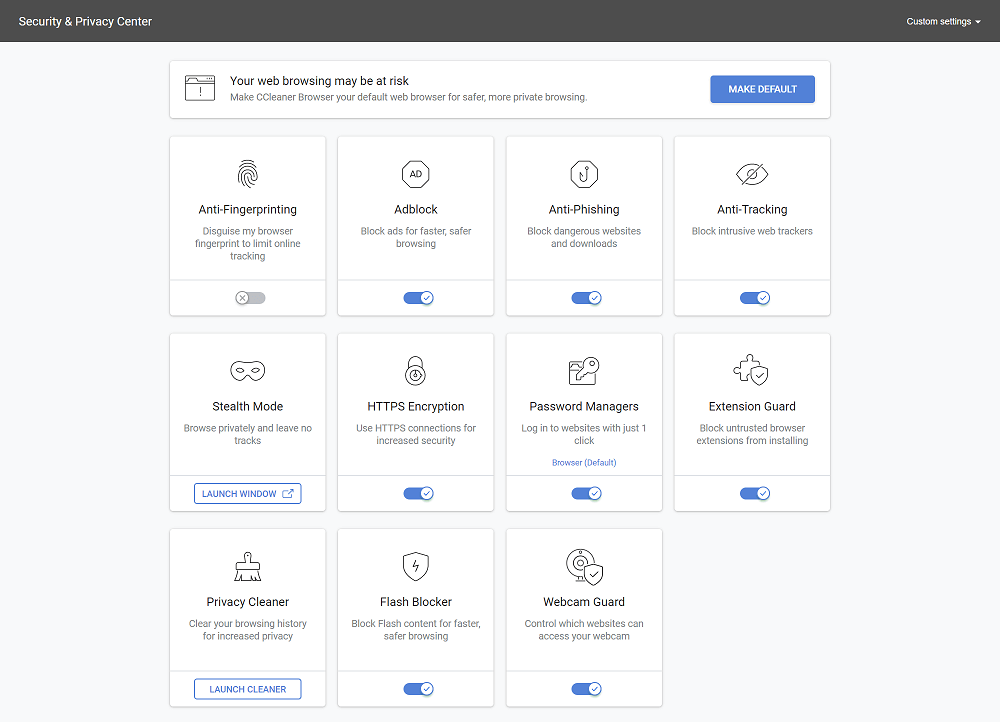Click the MAKE DEFAULT button

762,89
